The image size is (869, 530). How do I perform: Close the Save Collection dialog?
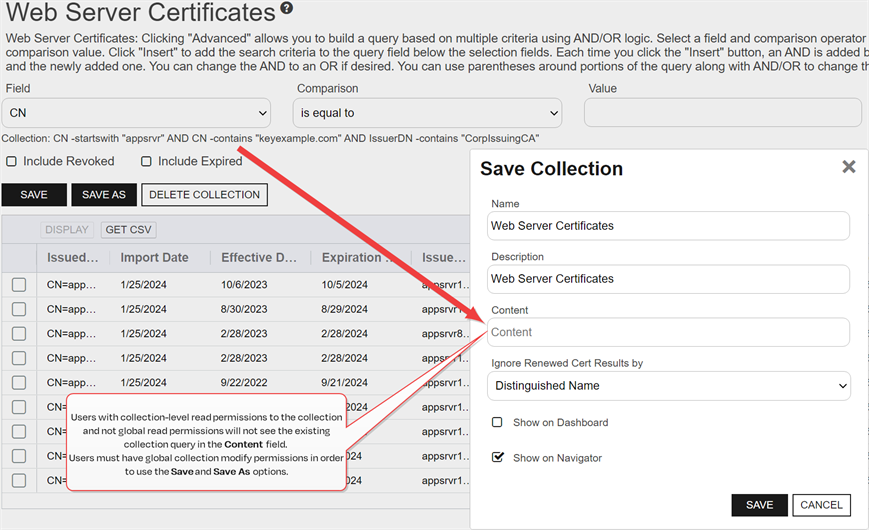point(848,167)
